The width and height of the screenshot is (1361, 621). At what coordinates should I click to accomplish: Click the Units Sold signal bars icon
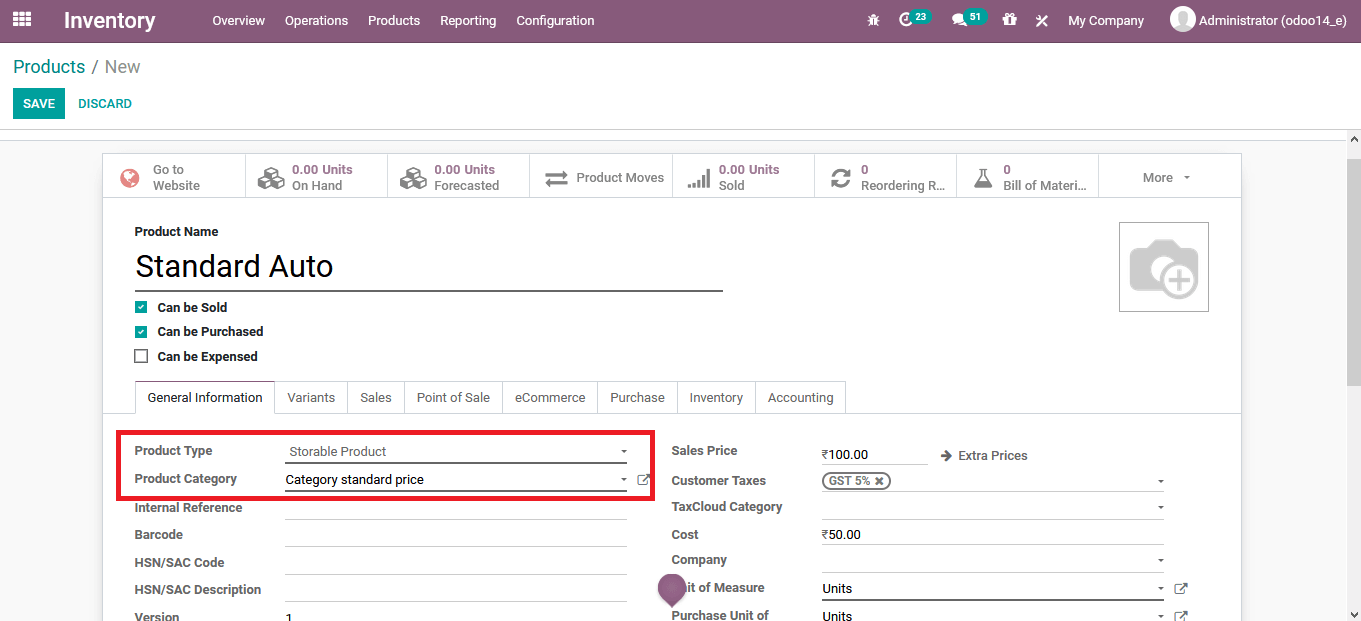click(x=698, y=178)
